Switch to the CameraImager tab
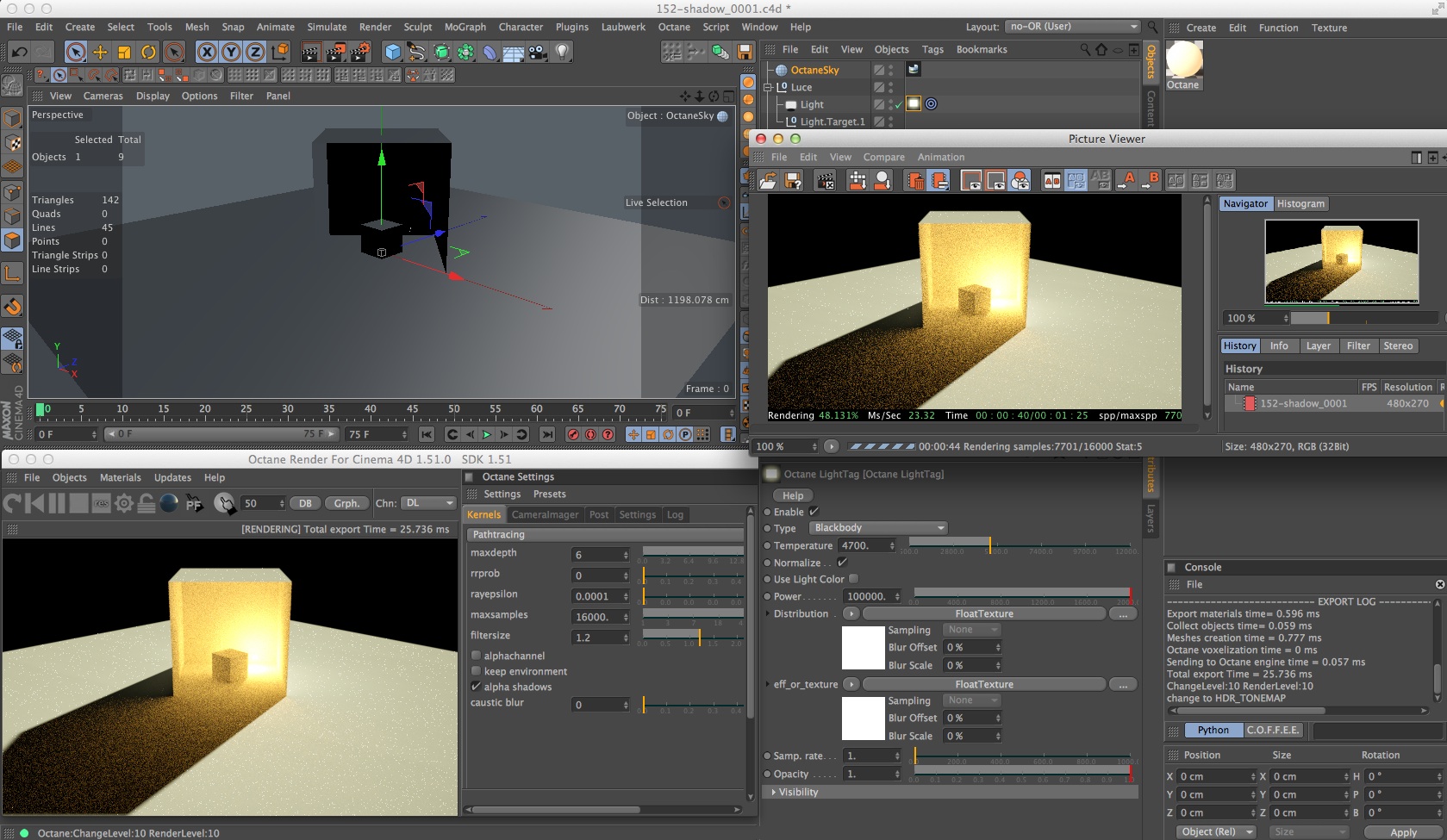The image size is (1447, 840). coord(545,514)
